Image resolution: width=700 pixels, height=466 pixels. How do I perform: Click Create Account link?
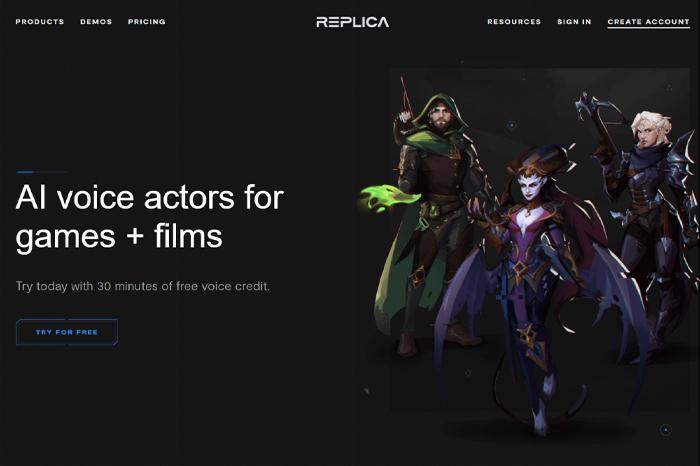(648, 22)
